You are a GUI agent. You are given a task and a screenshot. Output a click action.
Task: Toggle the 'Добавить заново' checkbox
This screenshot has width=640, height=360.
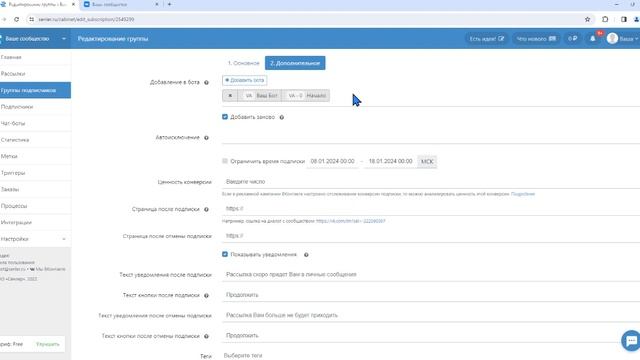pos(225,117)
